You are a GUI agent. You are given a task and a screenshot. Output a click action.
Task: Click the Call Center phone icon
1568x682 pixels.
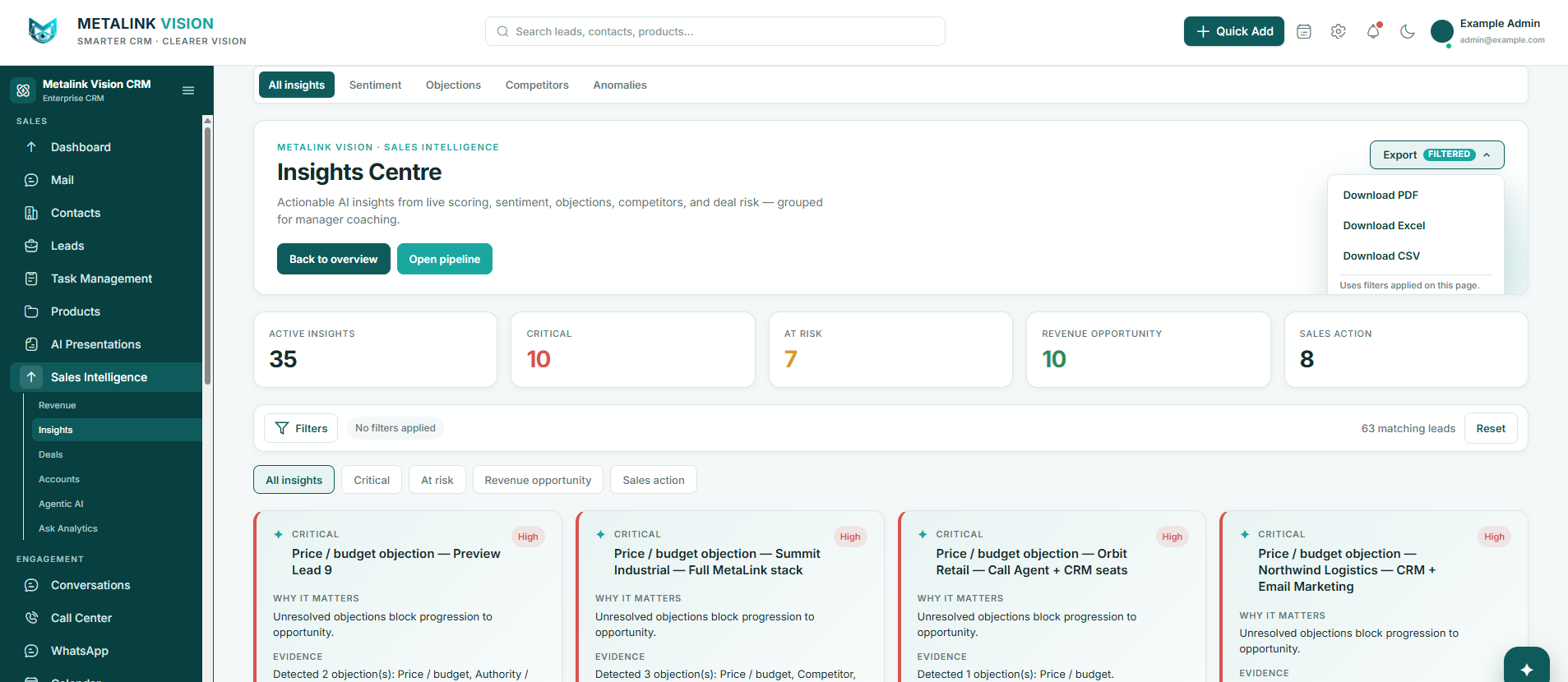(x=31, y=618)
